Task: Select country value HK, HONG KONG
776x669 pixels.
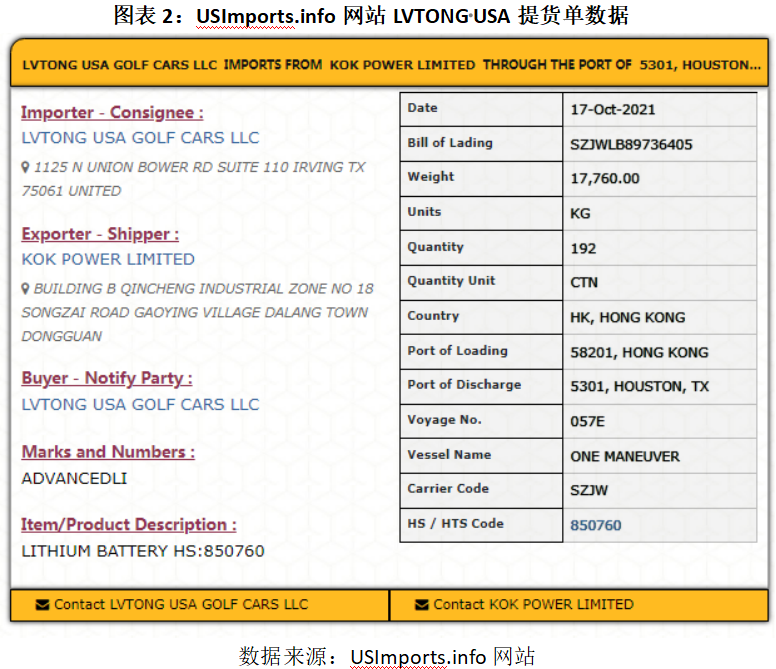Action: tap(628, 317)
